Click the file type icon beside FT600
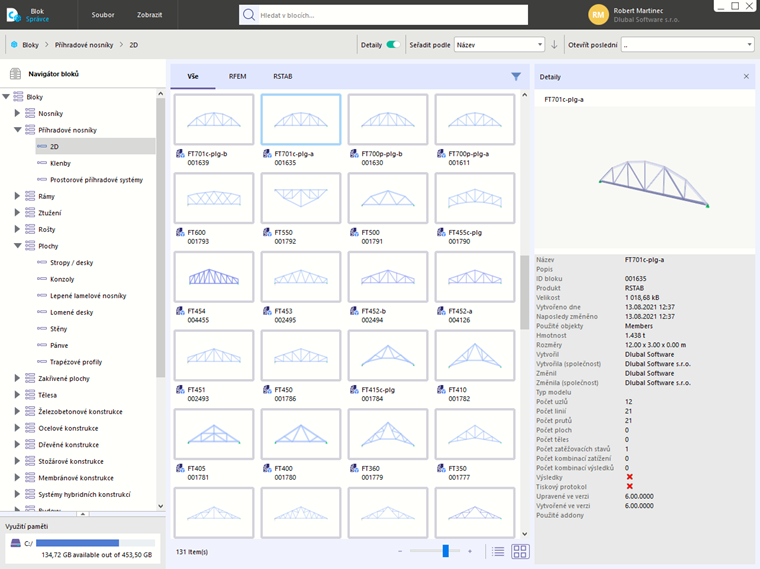760x569 pixels. click(180, 232)
